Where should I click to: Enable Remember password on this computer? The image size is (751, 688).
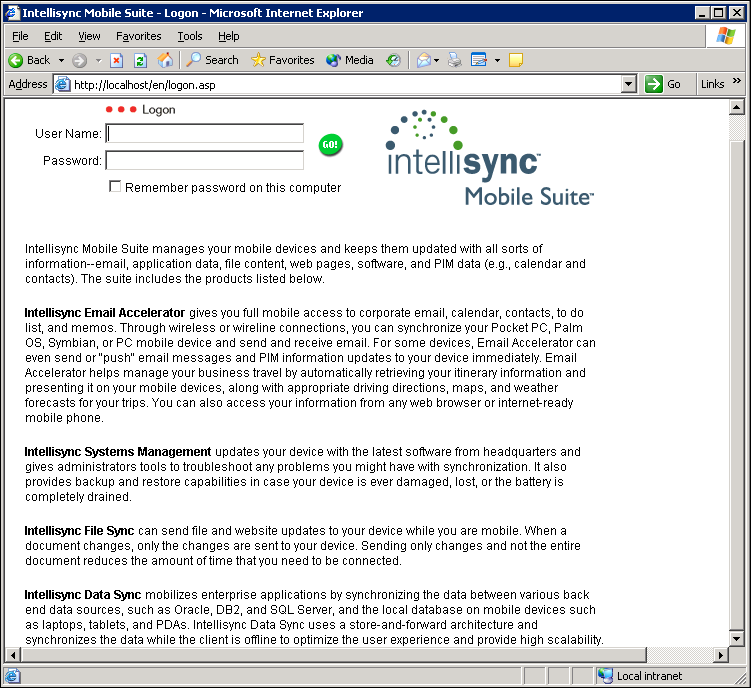[115, 186]
